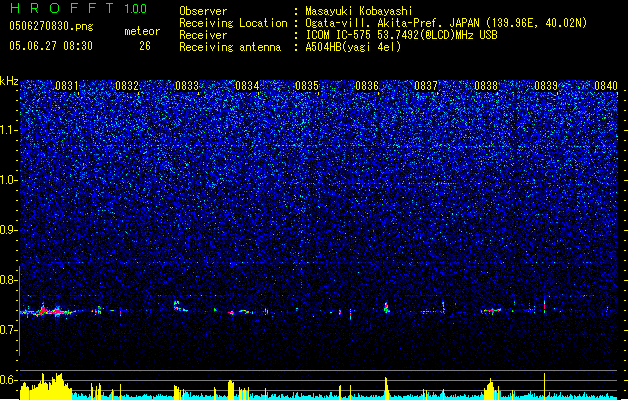
Task: Click the HROFFT 1.0.0 title text
Action: tap(78, 8)
